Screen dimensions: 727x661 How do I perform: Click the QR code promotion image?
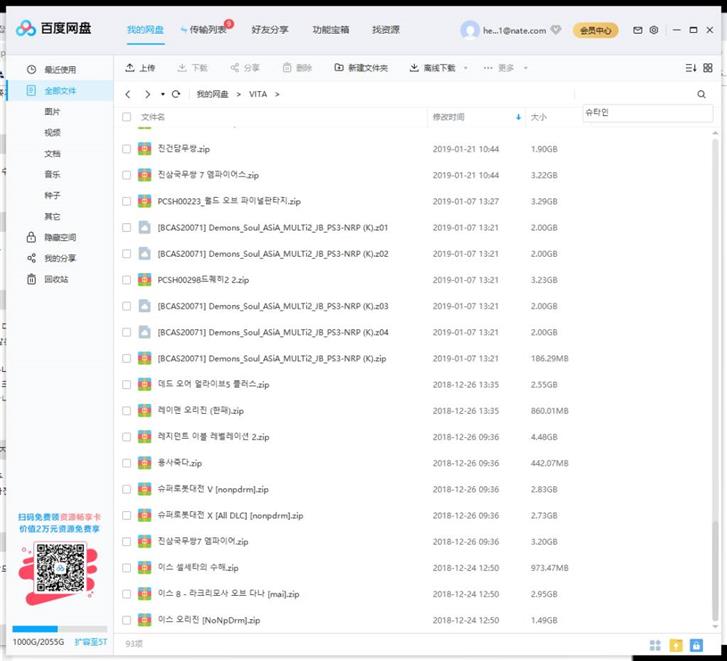click(x=60, y=568)
